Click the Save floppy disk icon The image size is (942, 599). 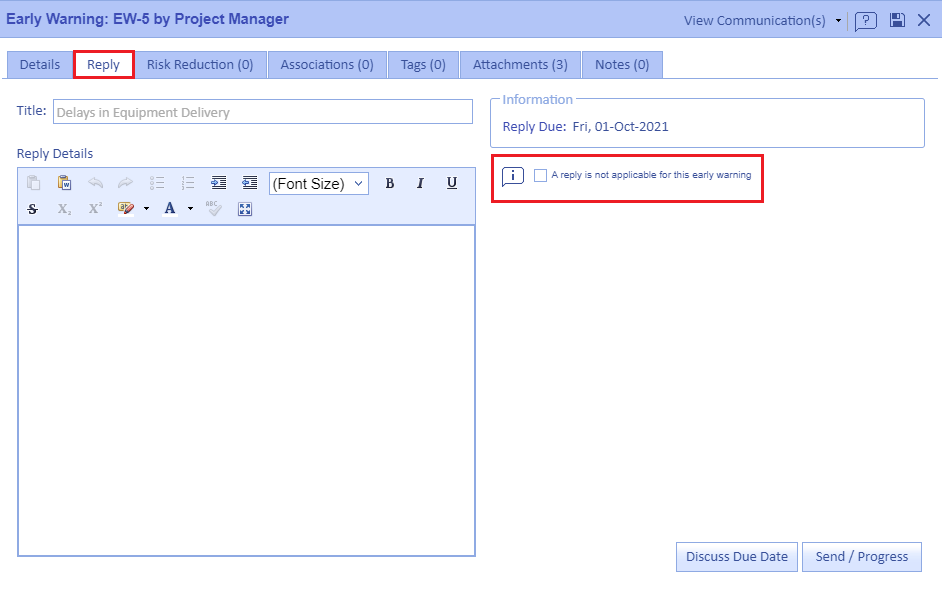point(897,20)
